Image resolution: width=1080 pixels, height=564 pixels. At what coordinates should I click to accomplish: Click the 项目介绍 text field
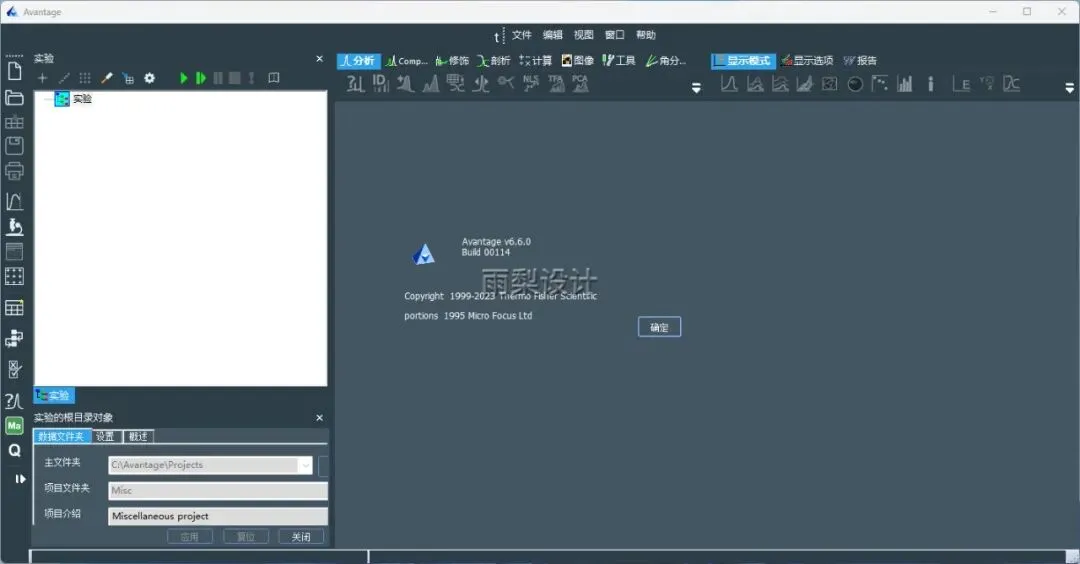tap(218, 516)
